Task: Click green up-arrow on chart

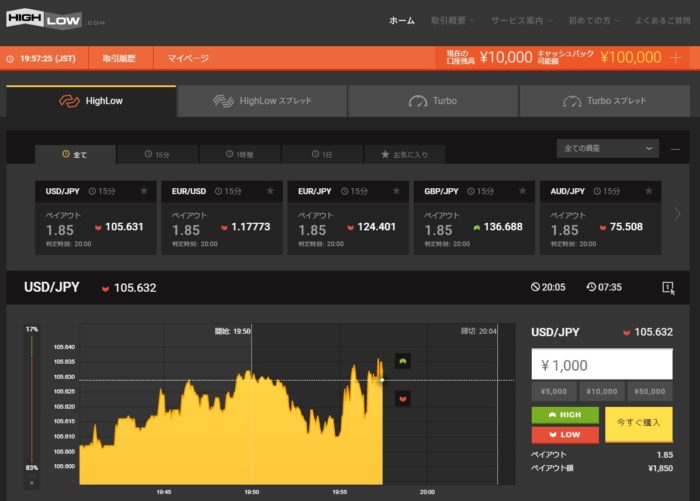Action: pos(403,361)
